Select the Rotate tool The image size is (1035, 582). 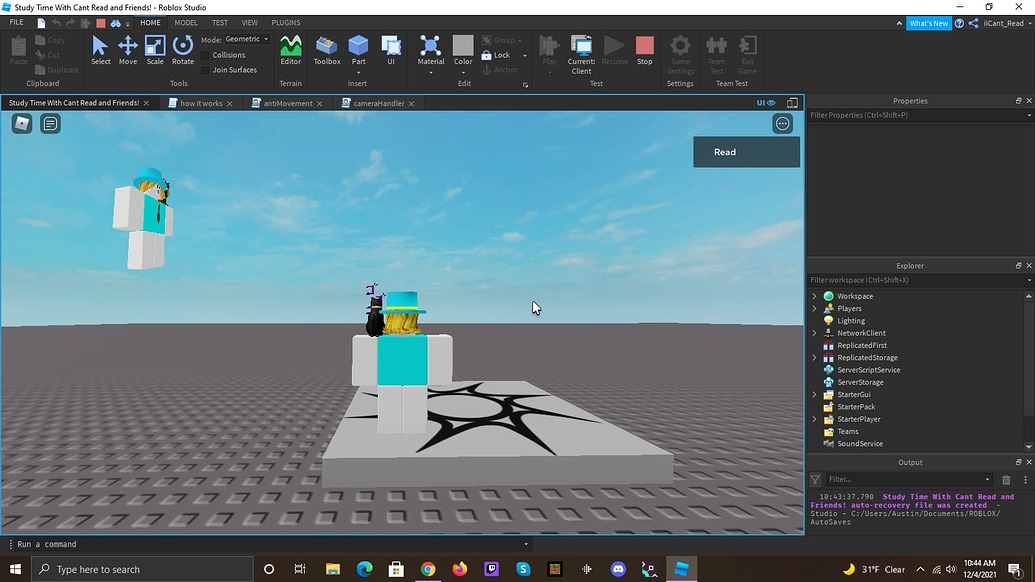tap(182, 50)
